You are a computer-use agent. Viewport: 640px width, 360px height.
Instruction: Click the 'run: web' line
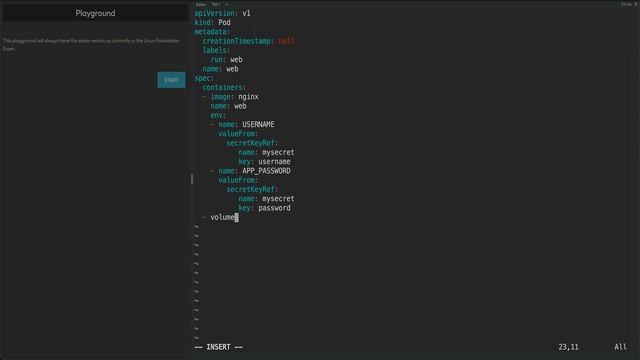pos(226,60)
